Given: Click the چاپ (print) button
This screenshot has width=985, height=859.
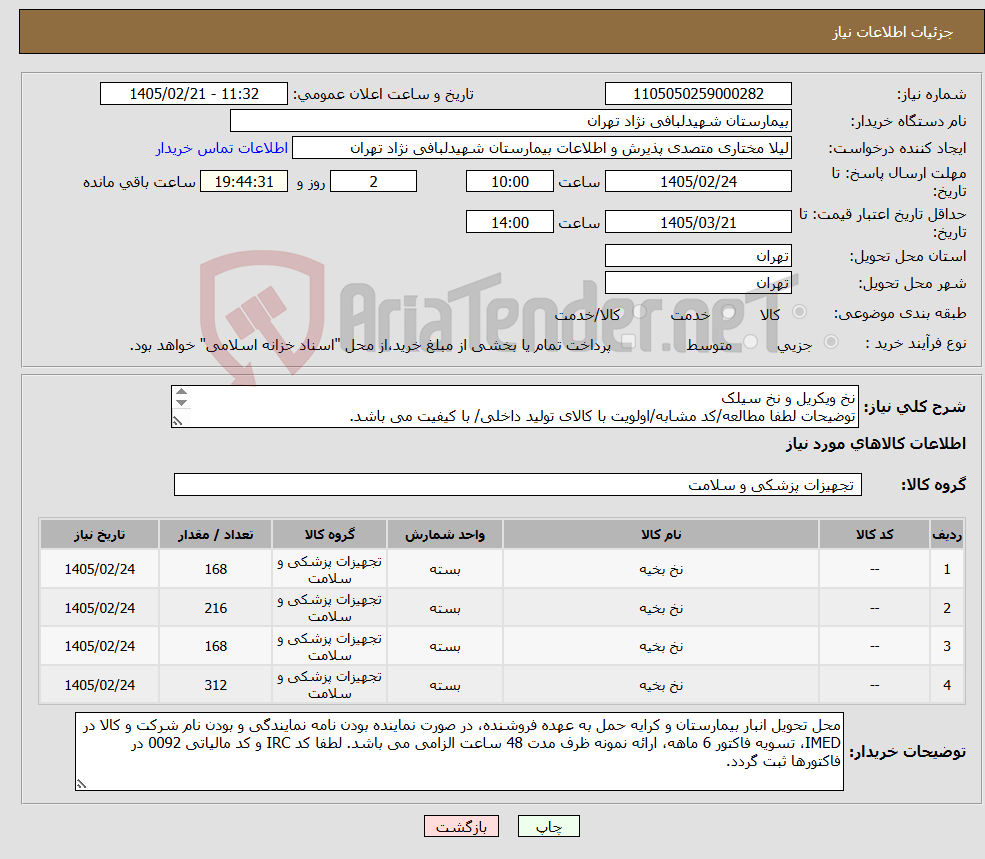Looking at the screenshot, I should tap(548, 826).
